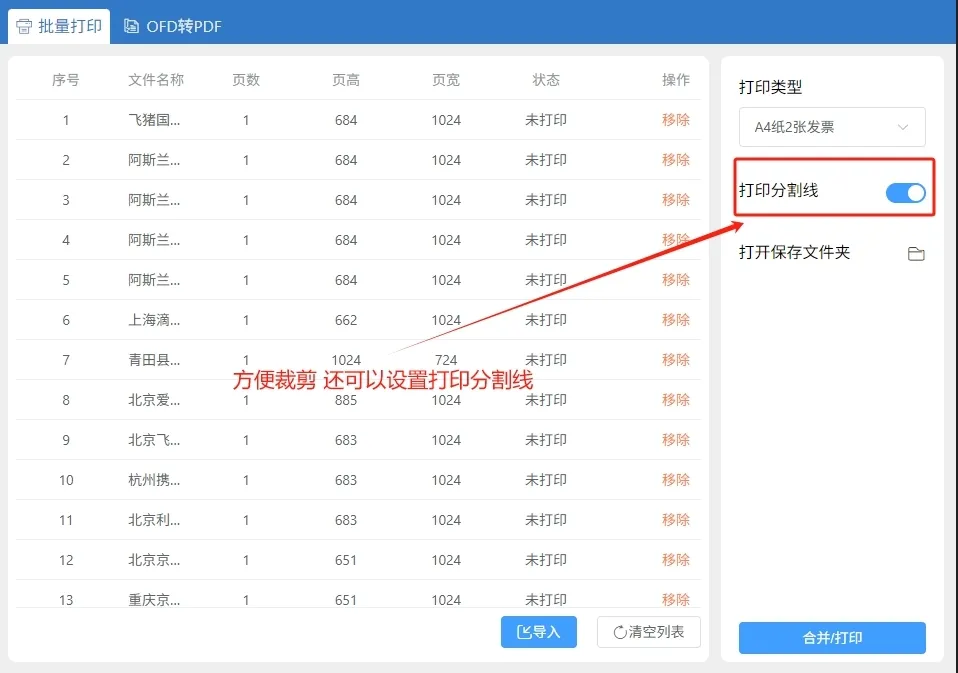
Task: Click the 页宽 column header
Action: (x=446, y=80)
